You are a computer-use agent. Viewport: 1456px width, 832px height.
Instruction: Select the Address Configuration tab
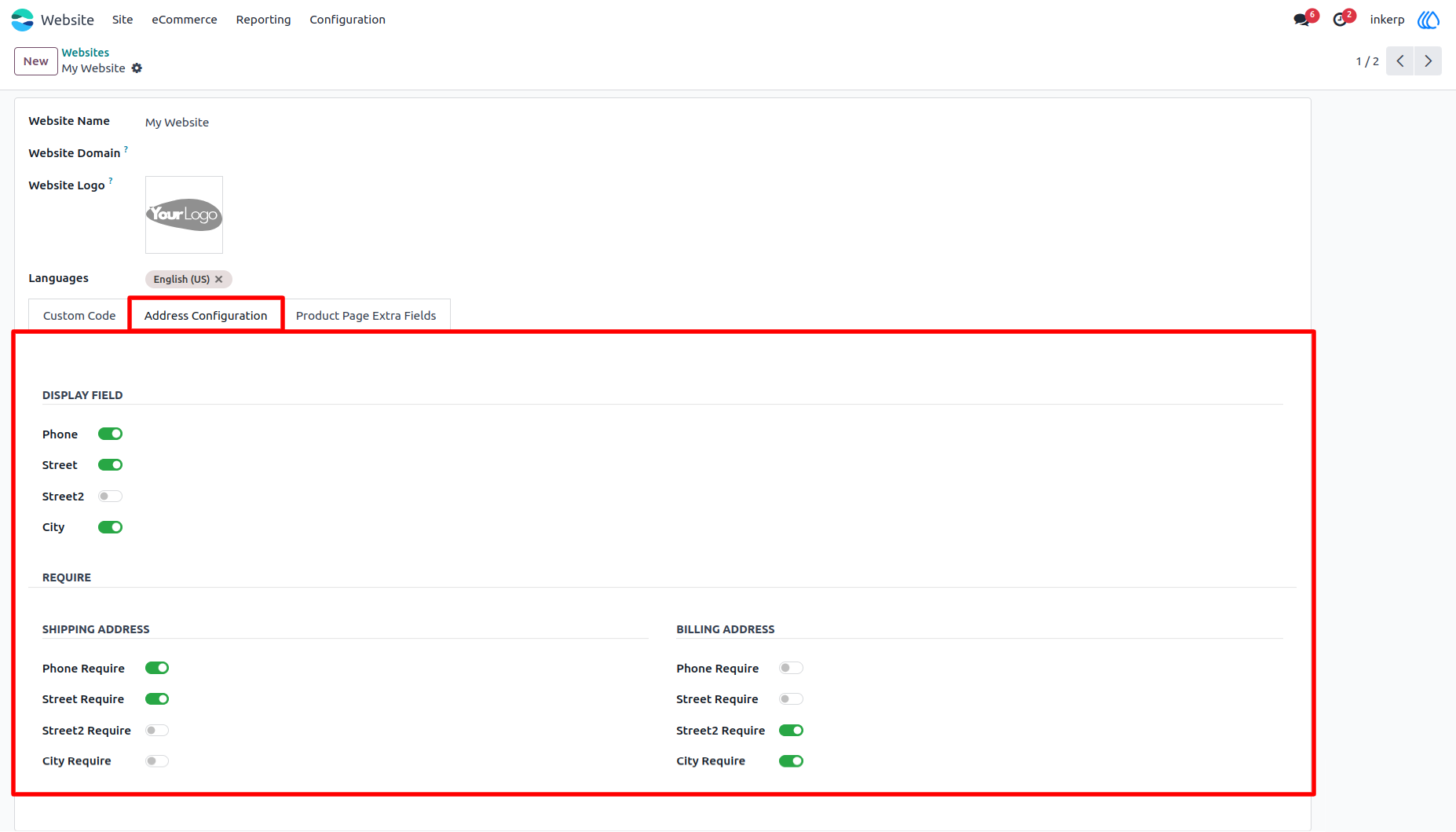pos(206,316)
